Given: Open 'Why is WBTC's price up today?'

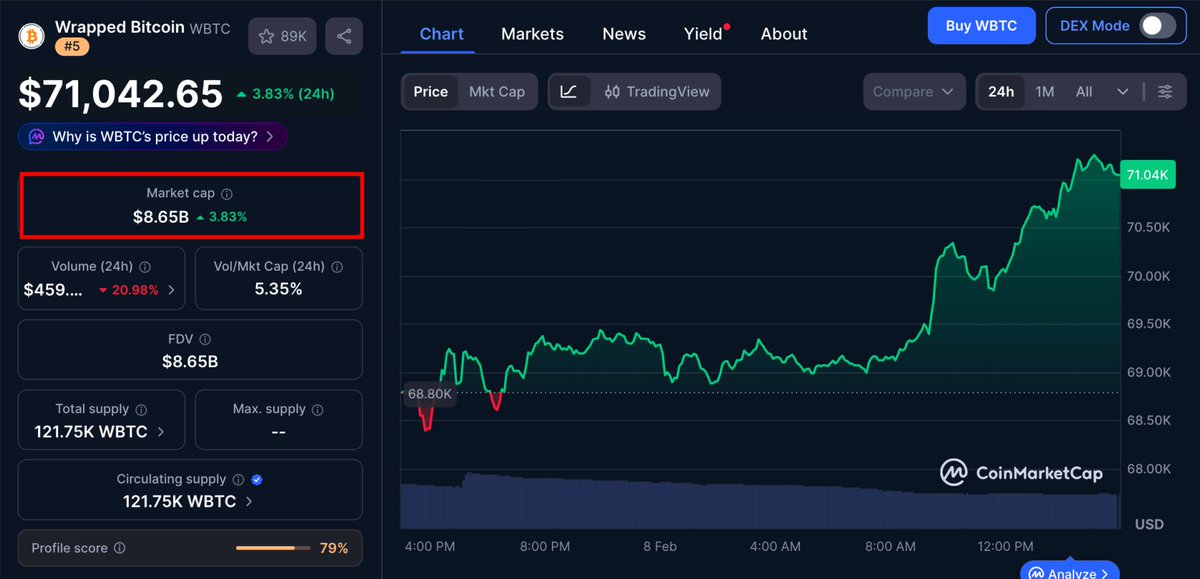Looking at the screenshot, I should (153, 137).
